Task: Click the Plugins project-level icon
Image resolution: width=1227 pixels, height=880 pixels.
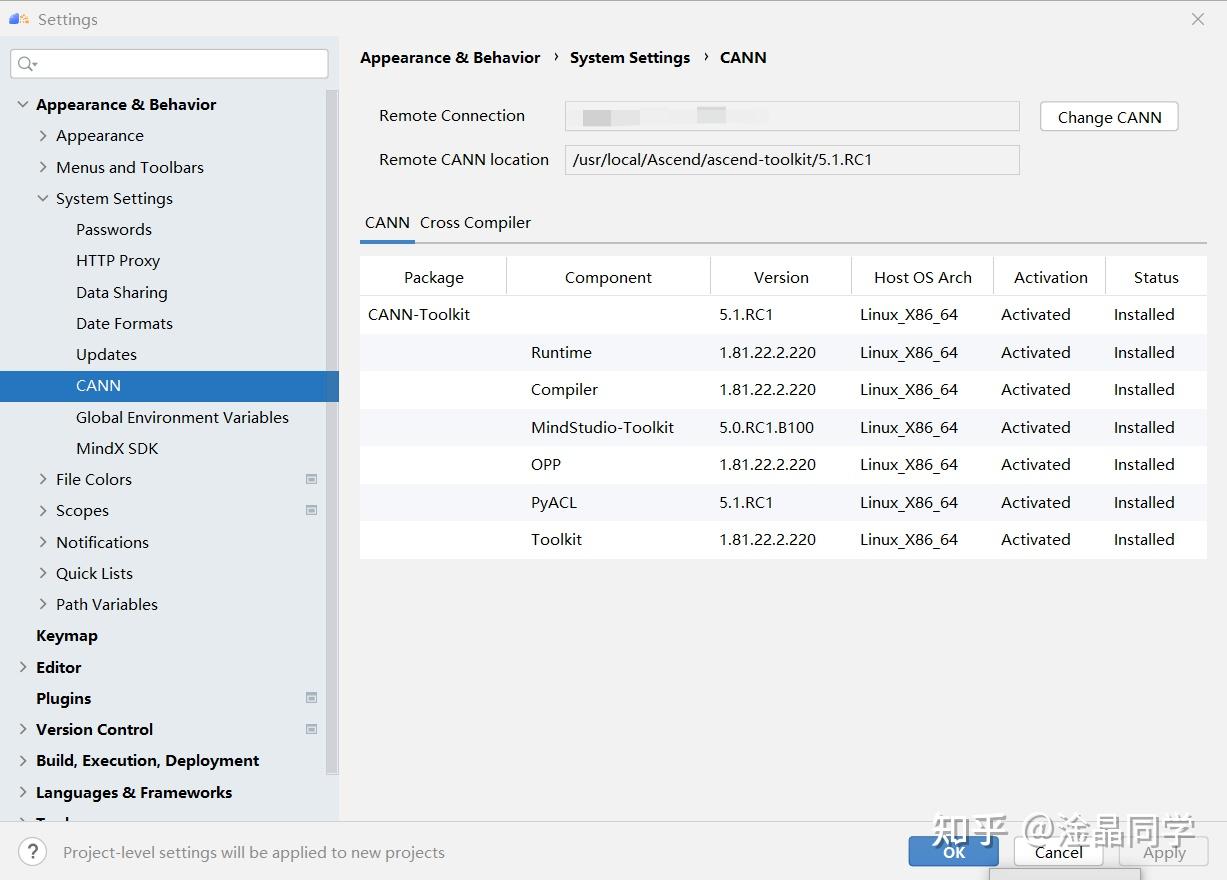Action: click(x=312, y=698)
